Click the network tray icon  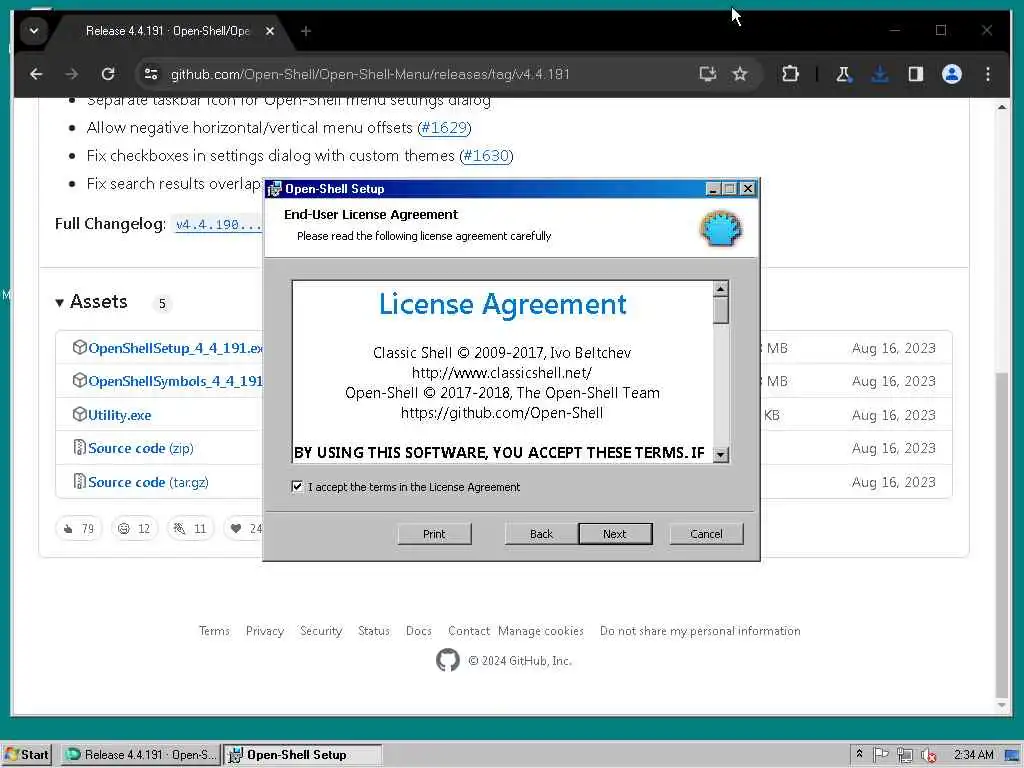tap(904, 756)
